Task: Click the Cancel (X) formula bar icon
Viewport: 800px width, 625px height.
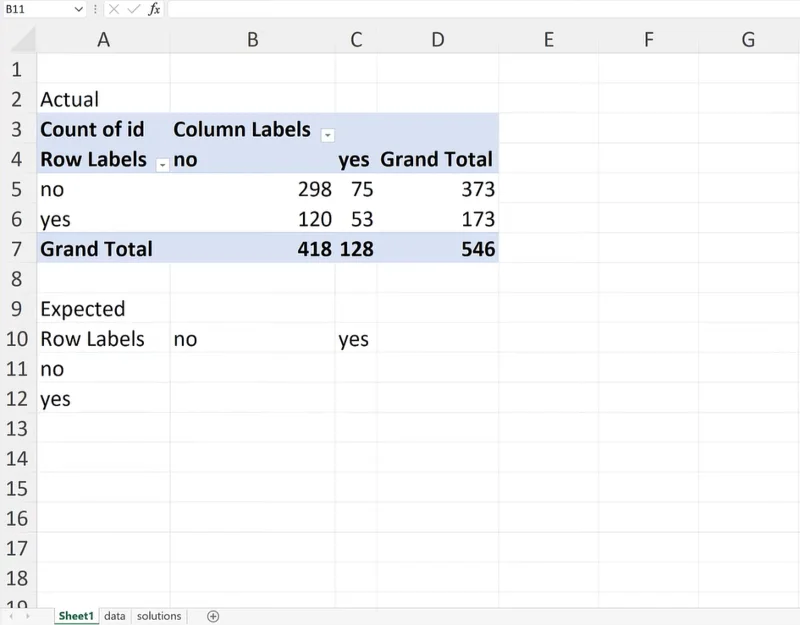Action: [114, 9]
